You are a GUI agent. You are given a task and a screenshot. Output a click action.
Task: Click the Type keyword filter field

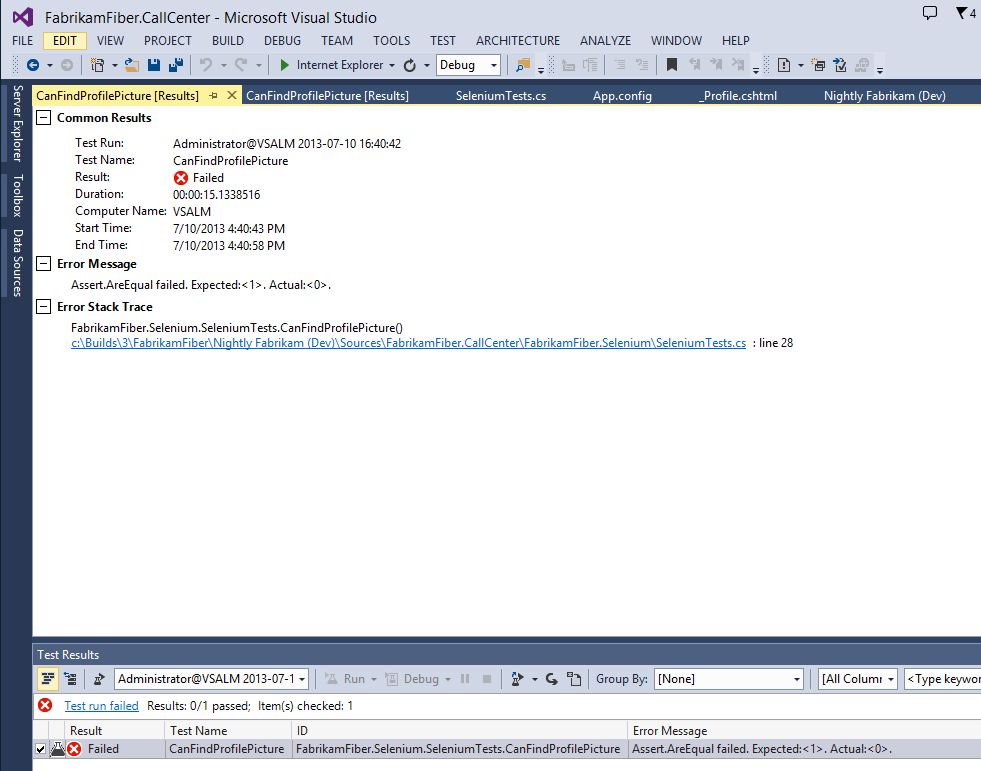point(943,679)
